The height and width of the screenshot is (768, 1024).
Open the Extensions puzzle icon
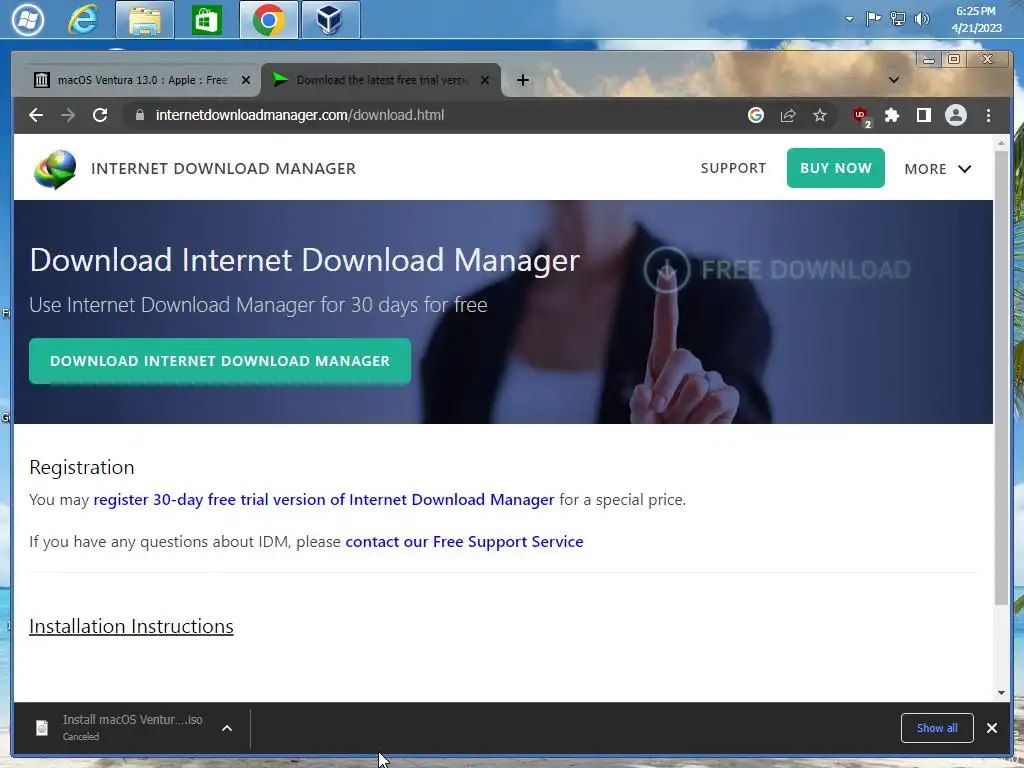coord(891,116)
